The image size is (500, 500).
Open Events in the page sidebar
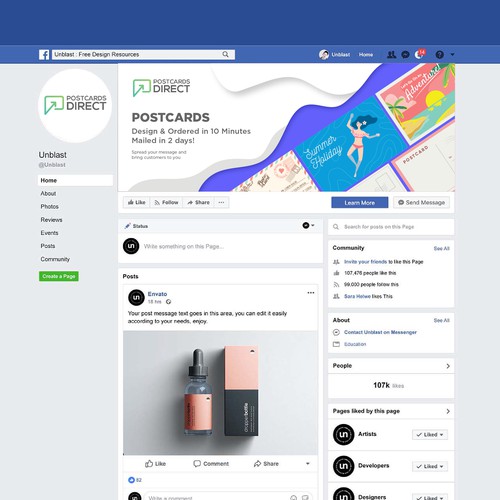point(49,233)
